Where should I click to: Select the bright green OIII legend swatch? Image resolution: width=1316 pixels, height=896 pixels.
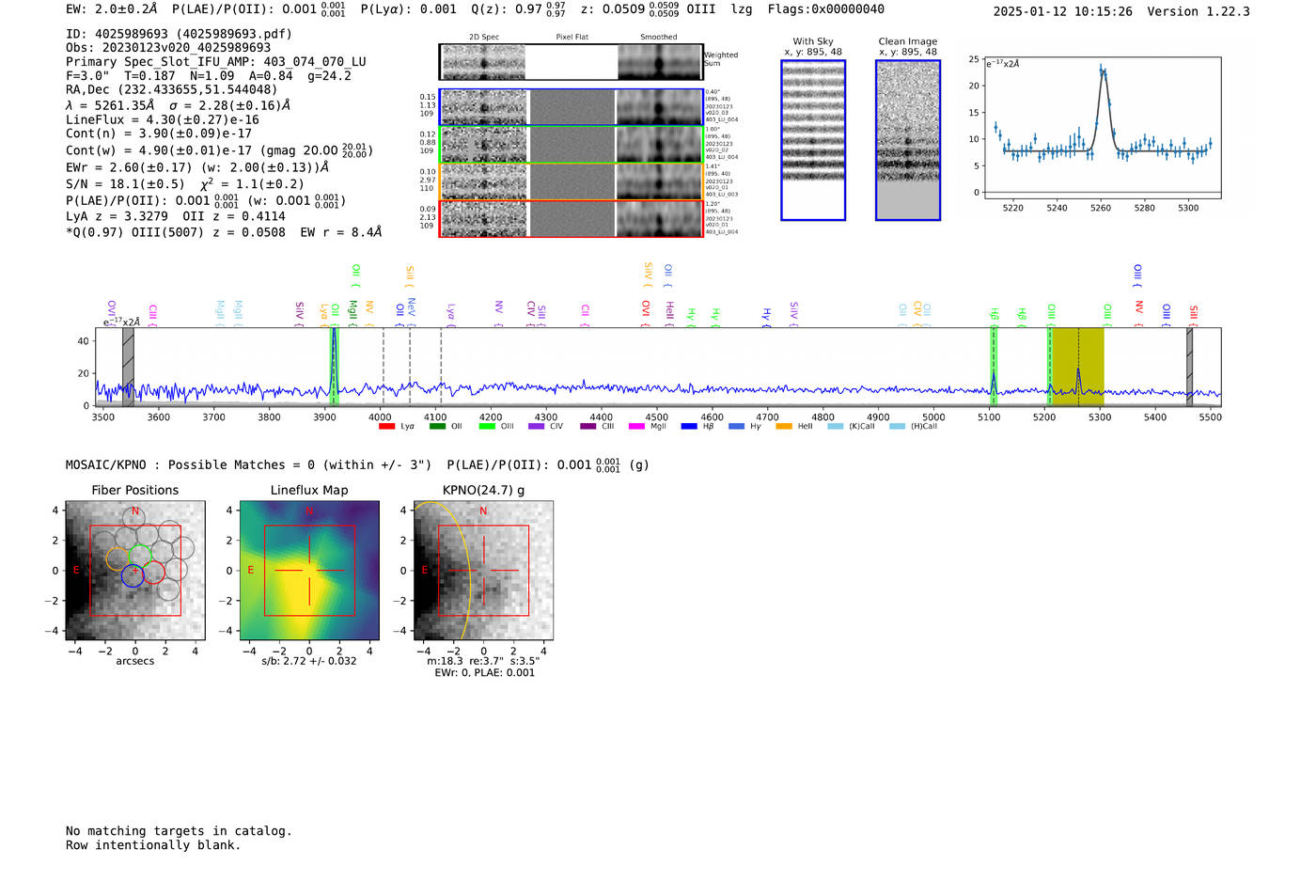[487, 427]
